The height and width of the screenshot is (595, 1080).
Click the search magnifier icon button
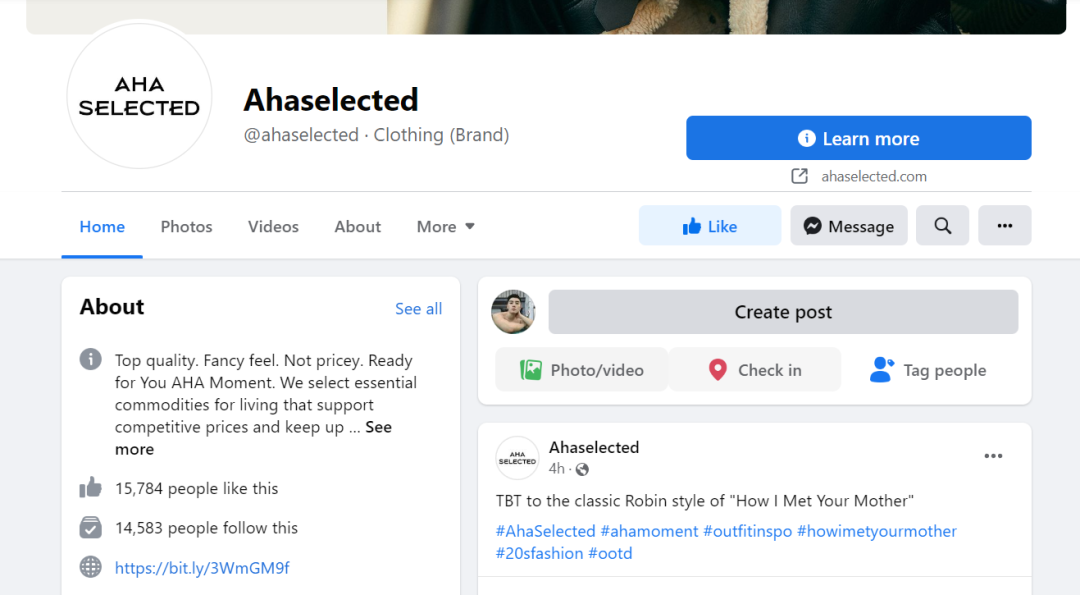tap(942, 226)
